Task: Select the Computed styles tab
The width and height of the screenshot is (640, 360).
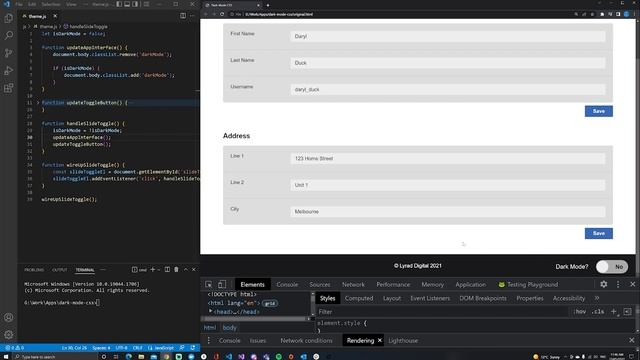Action: pos(359,298)
